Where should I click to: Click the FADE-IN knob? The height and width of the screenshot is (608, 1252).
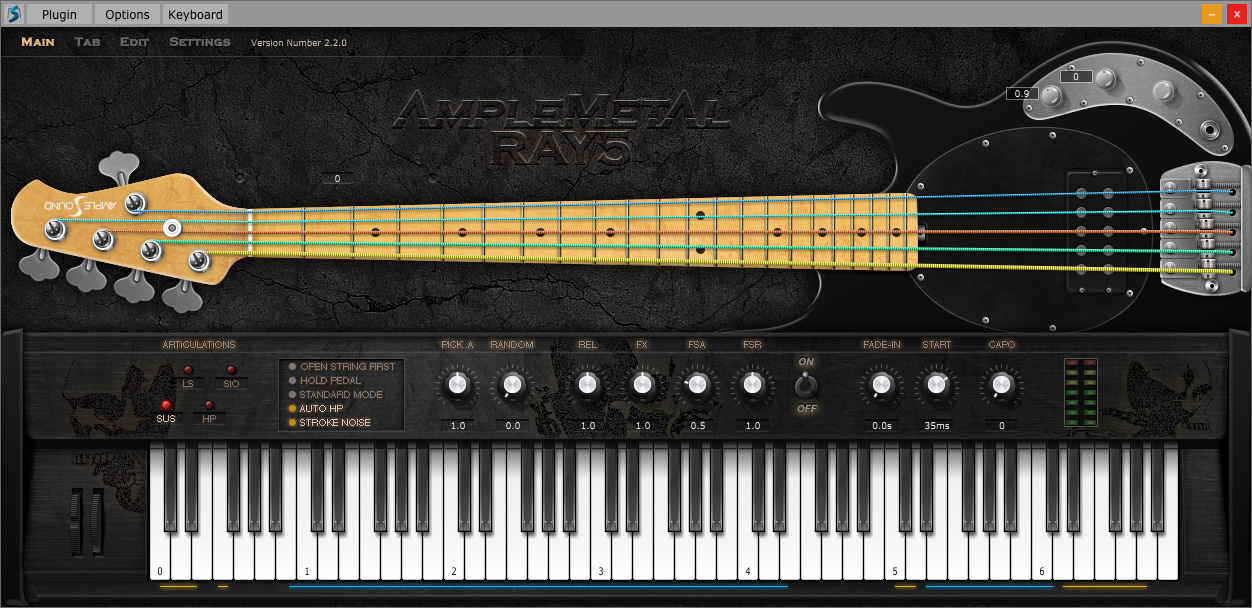point(881,384)
